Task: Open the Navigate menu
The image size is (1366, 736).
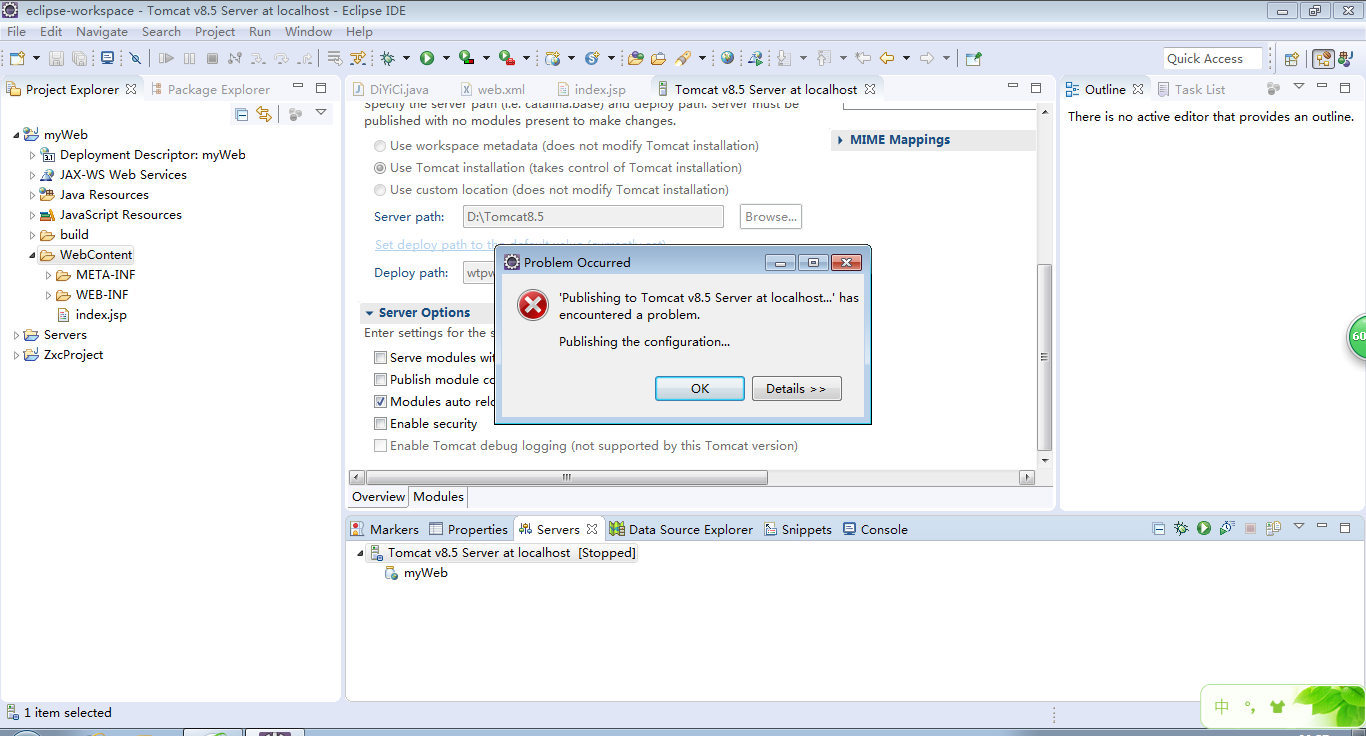Action: (102, 32)
